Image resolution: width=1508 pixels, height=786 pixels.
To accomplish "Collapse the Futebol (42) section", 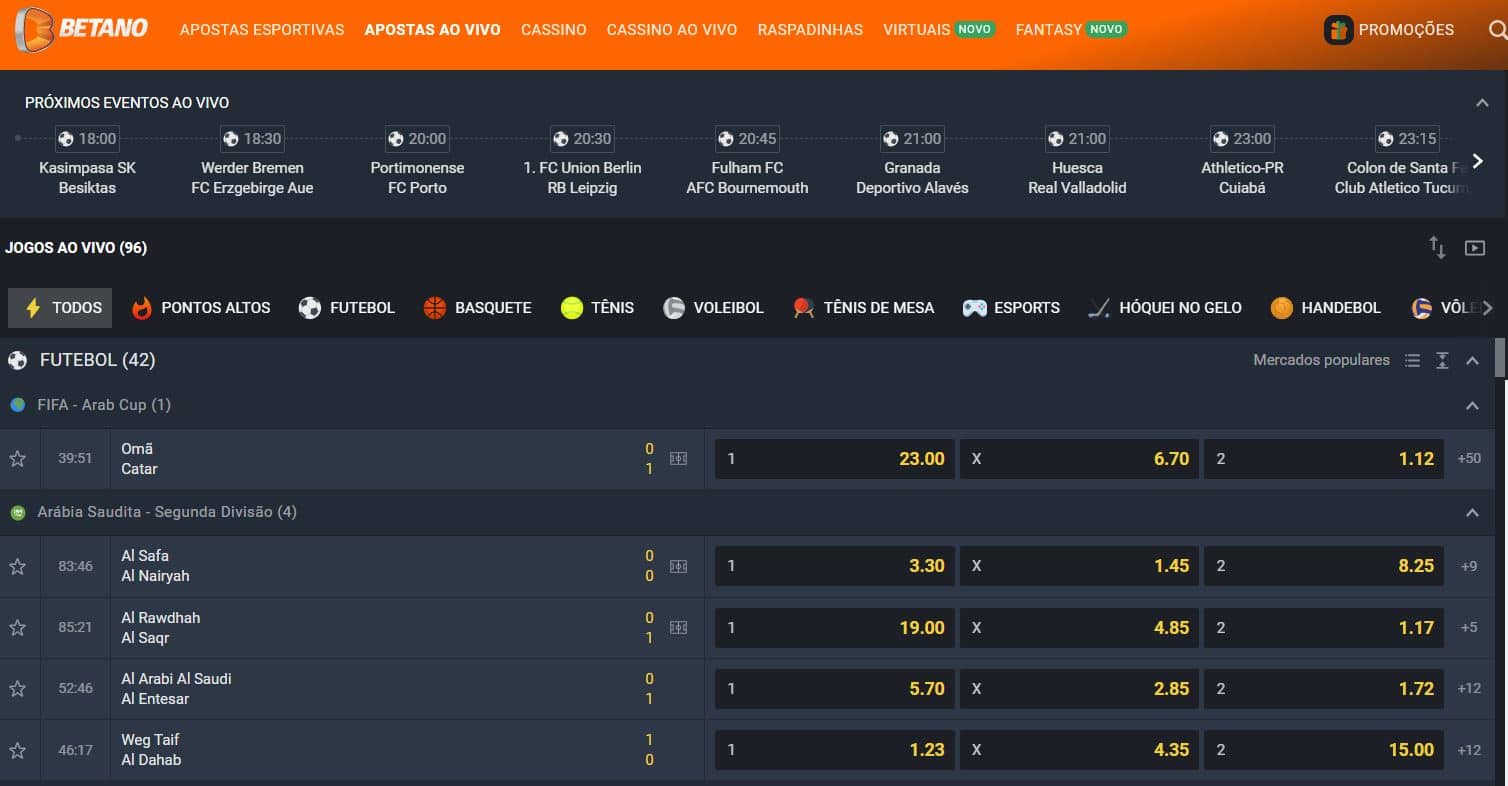I will click(1472, 361).
